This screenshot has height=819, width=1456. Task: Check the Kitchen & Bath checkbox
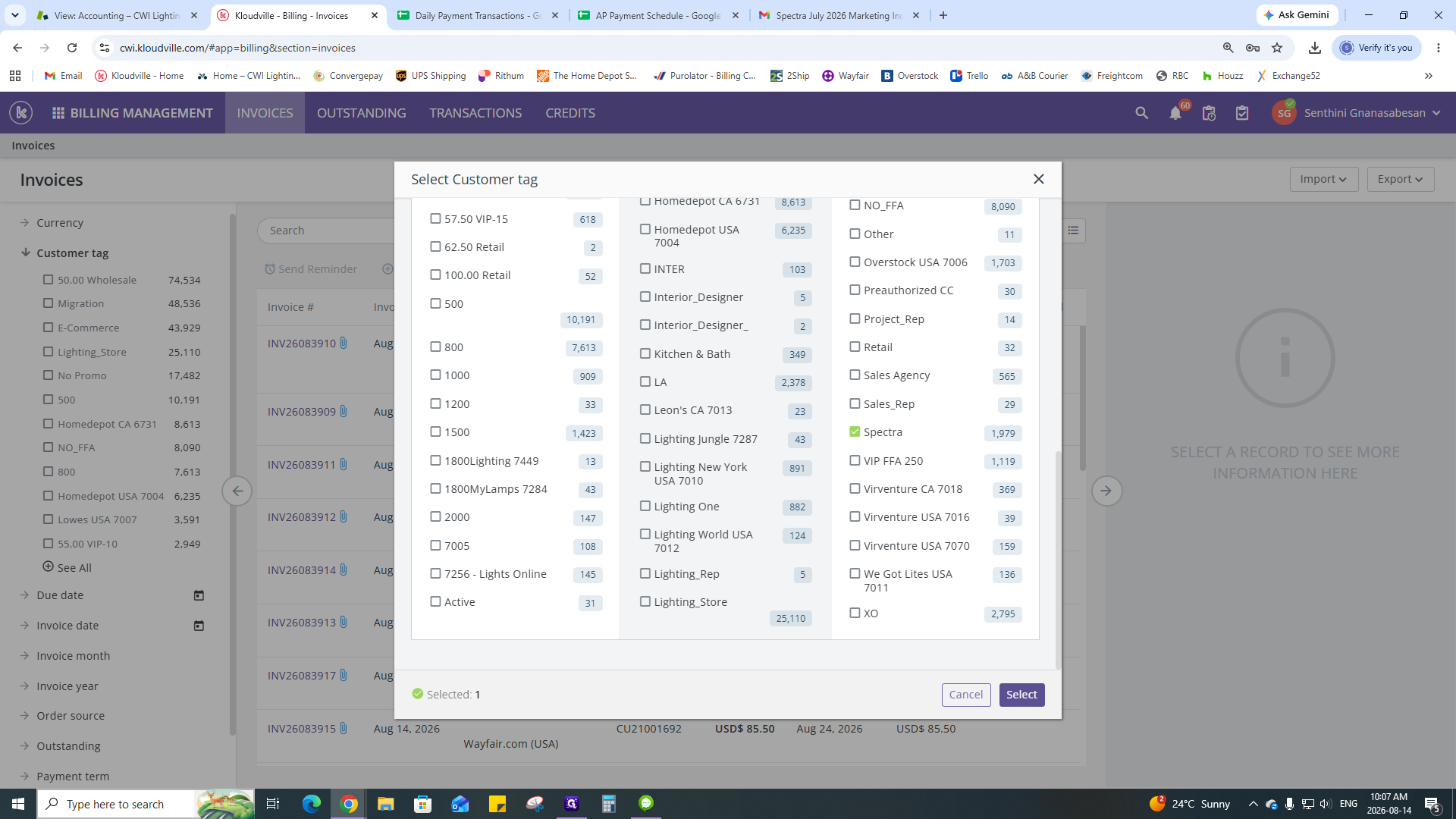645,353
